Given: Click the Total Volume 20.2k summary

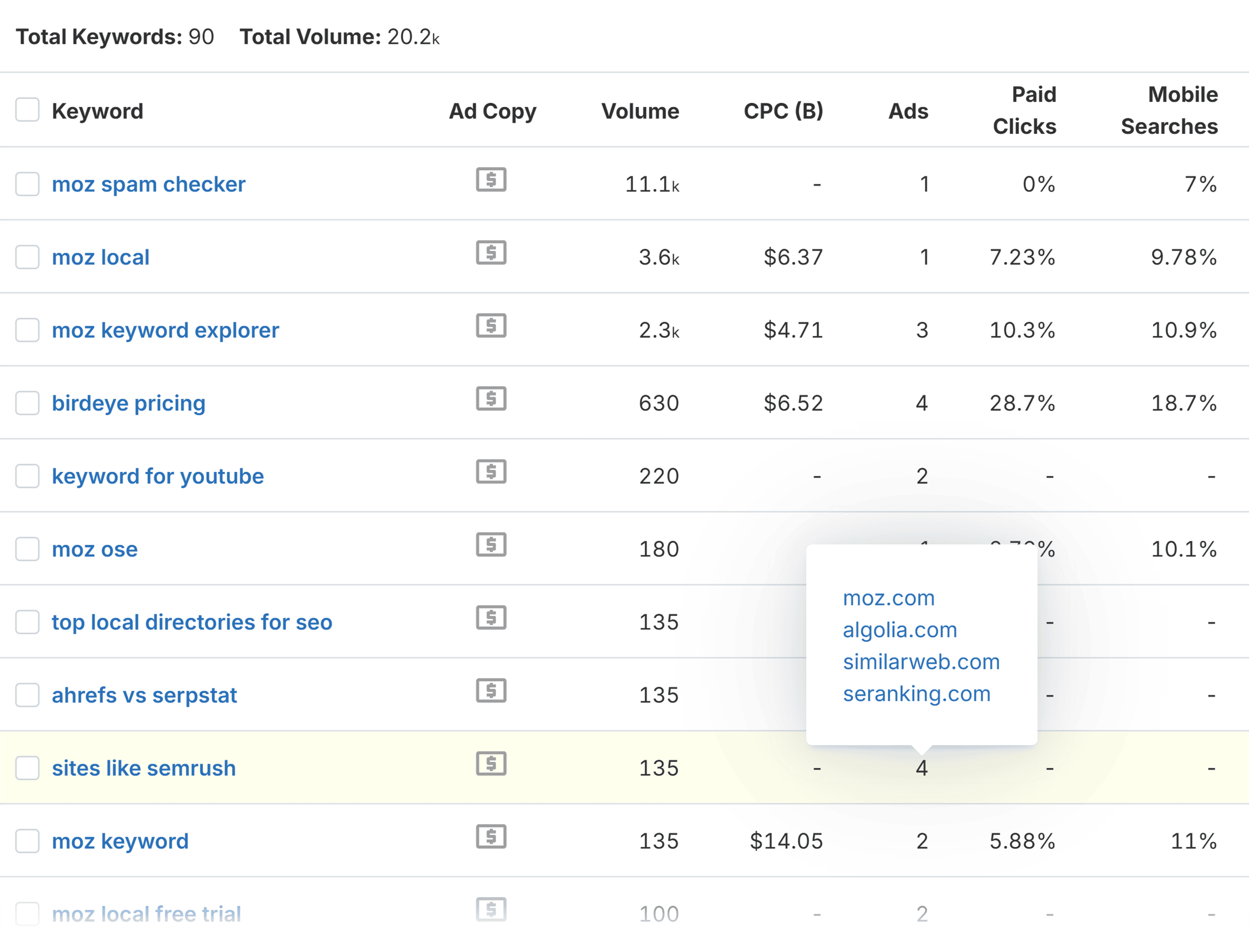Looking at the screenshot, I should [x=339, y=37].
